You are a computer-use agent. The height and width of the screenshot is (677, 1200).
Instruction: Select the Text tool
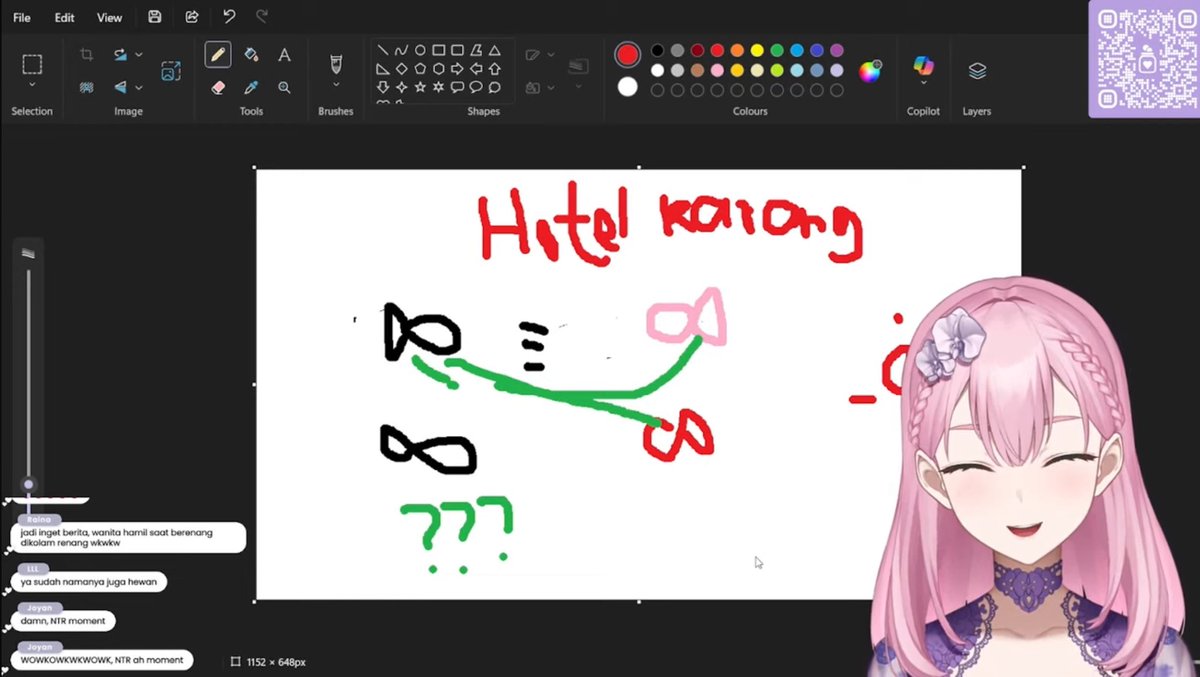284,54
